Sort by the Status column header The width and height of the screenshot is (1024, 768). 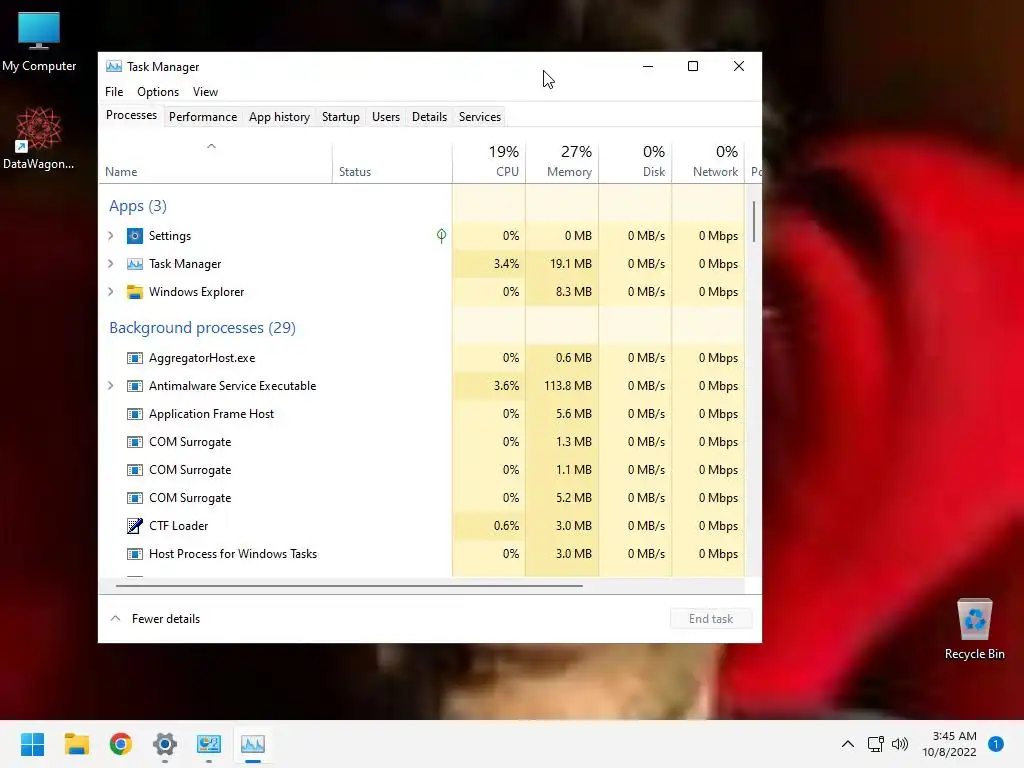pyautogui.click(x=392, y=162)
